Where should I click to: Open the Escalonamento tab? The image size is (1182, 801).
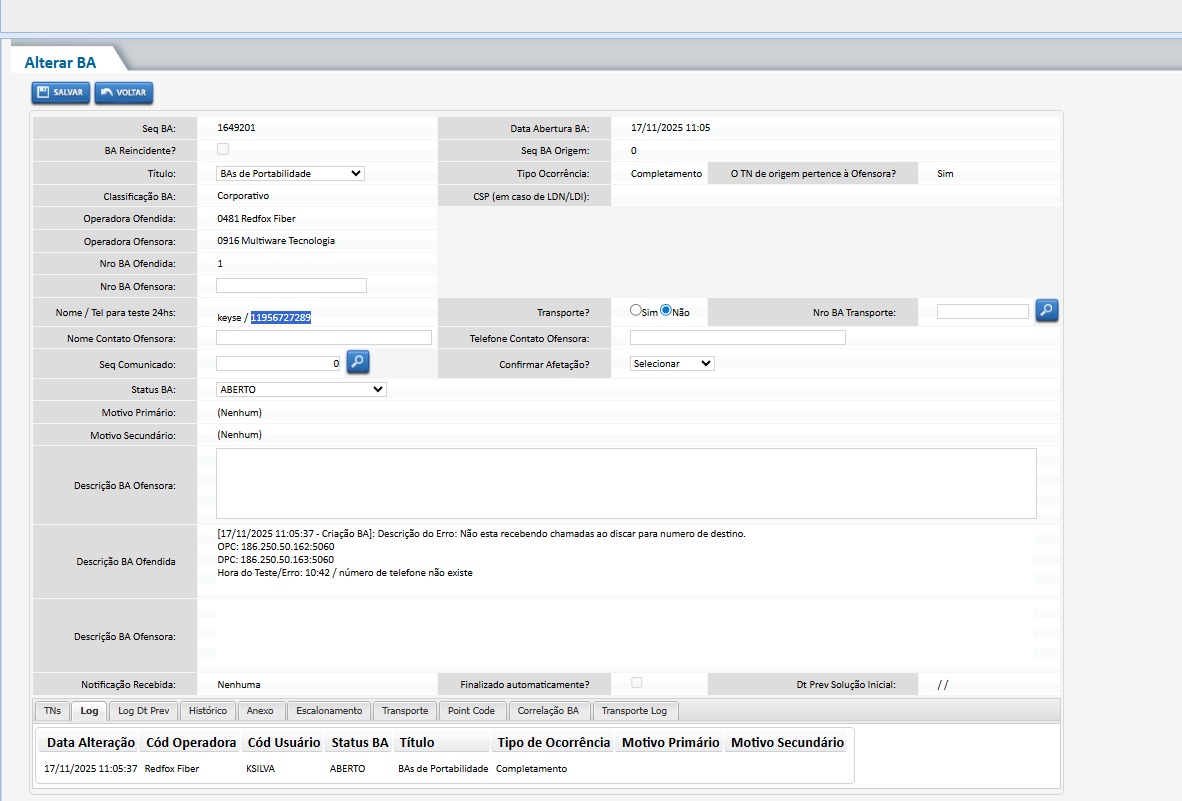pos(329,711)
